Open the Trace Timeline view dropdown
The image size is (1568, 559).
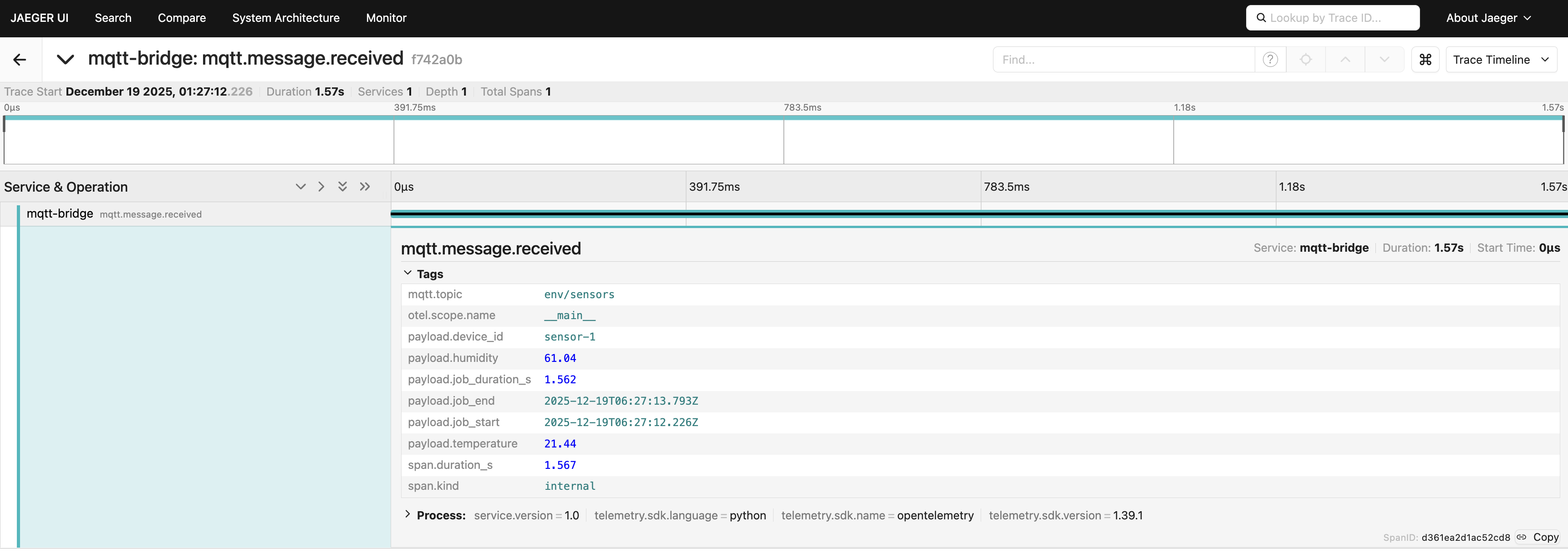(1501, 60)
